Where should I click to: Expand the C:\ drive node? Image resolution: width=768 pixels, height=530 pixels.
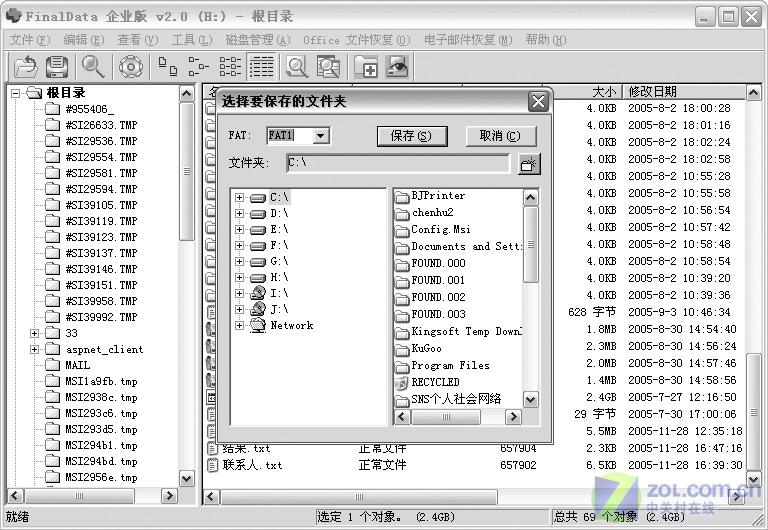coord(239,197)
